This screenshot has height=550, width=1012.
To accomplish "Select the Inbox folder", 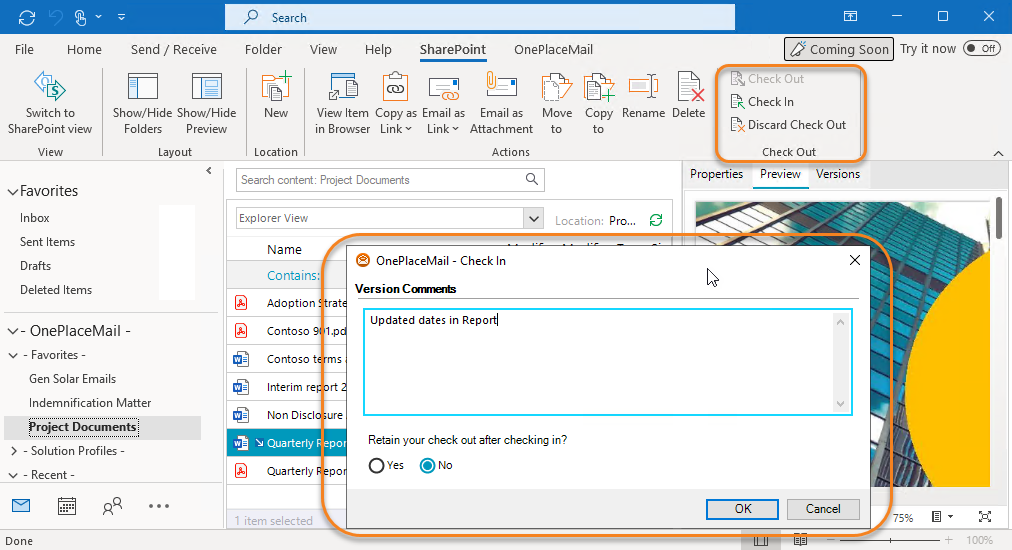I will click(x=35, y=218).
